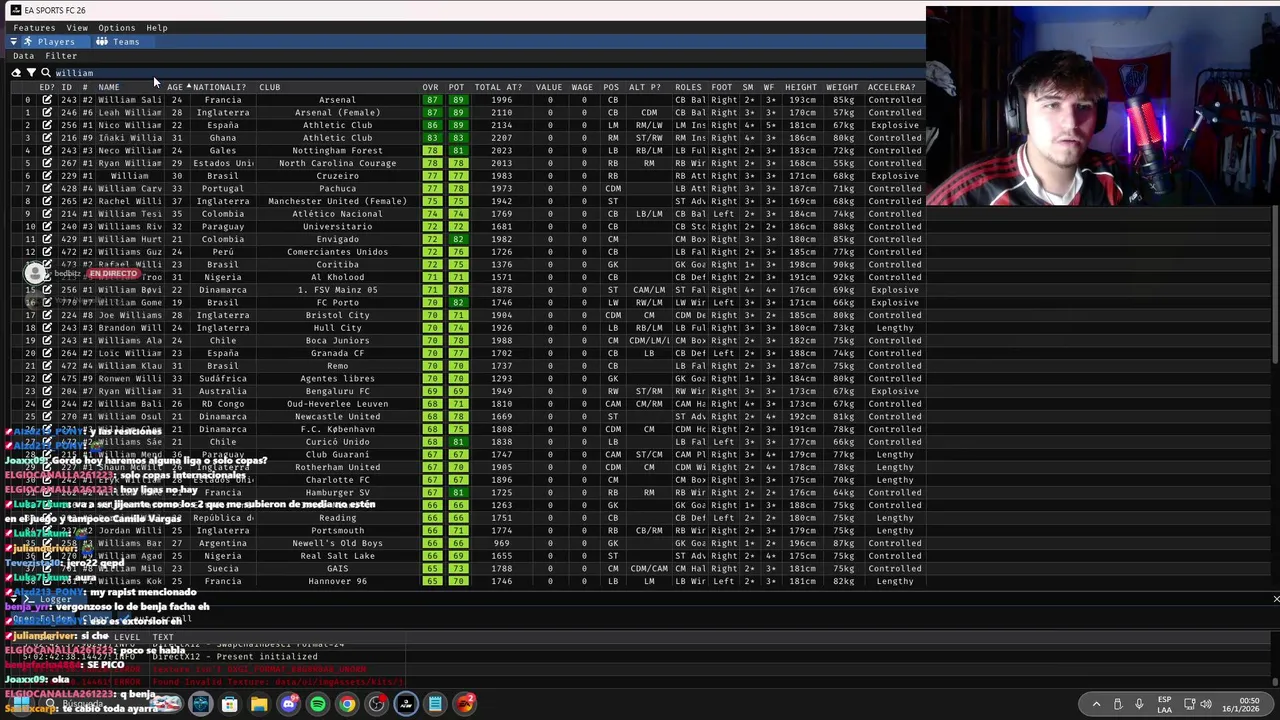
Task: Click the 'Gales' nationality cell
Action: [222, 151]
